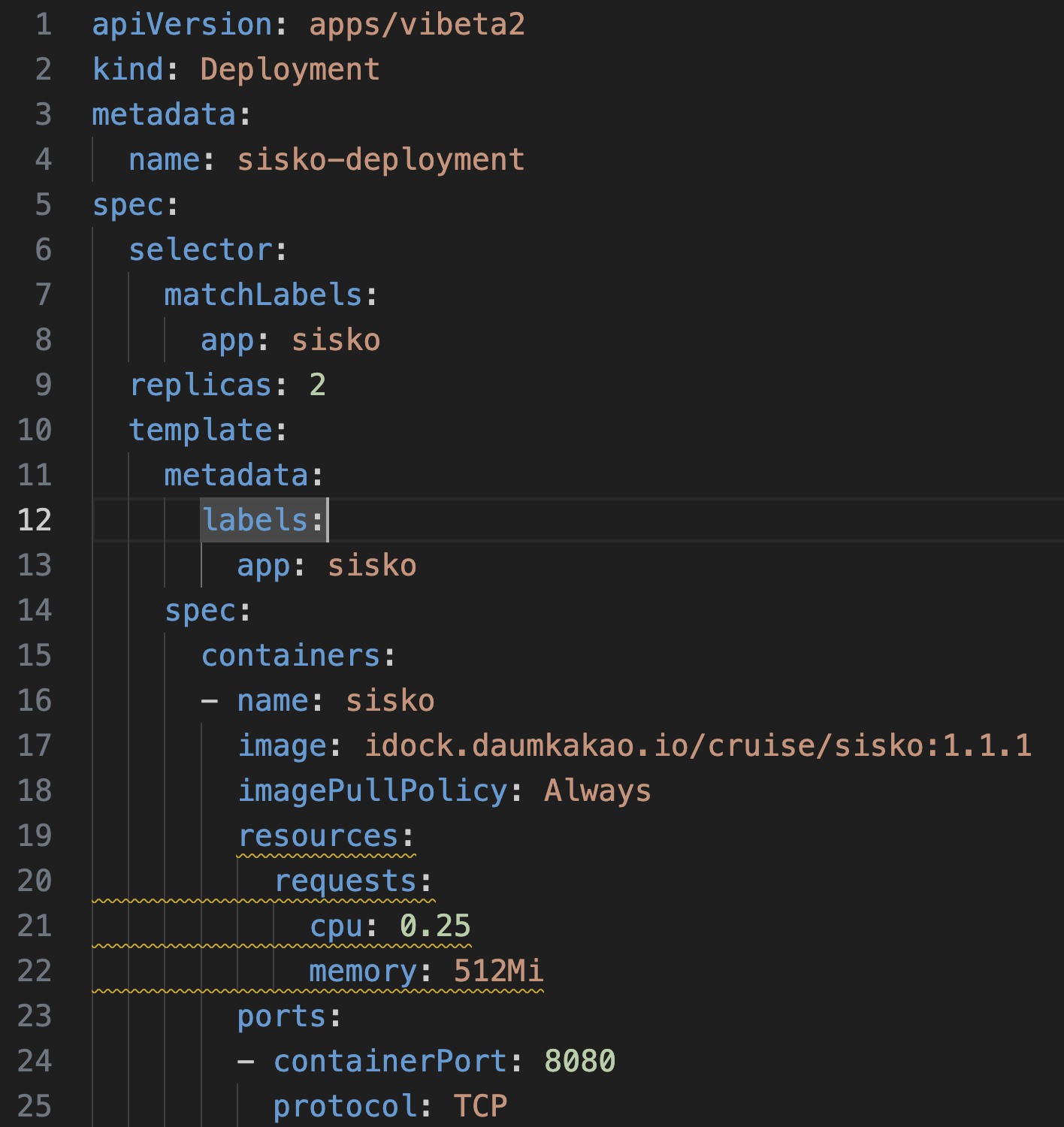Click 'app' key on line 8

click(x=227, y=340)
